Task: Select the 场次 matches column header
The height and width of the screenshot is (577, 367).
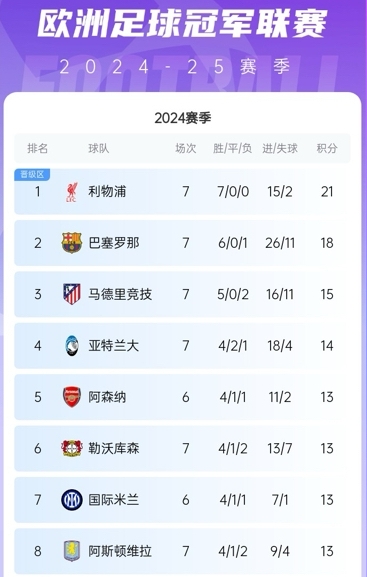Action: click(x=186, y=148)
